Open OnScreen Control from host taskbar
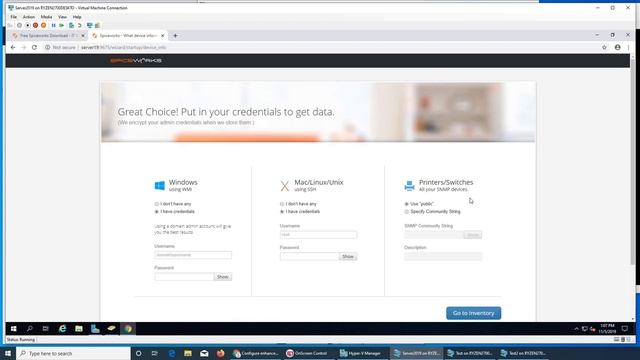The width and height of the screenshot is (640, 360). click(307, 353)
